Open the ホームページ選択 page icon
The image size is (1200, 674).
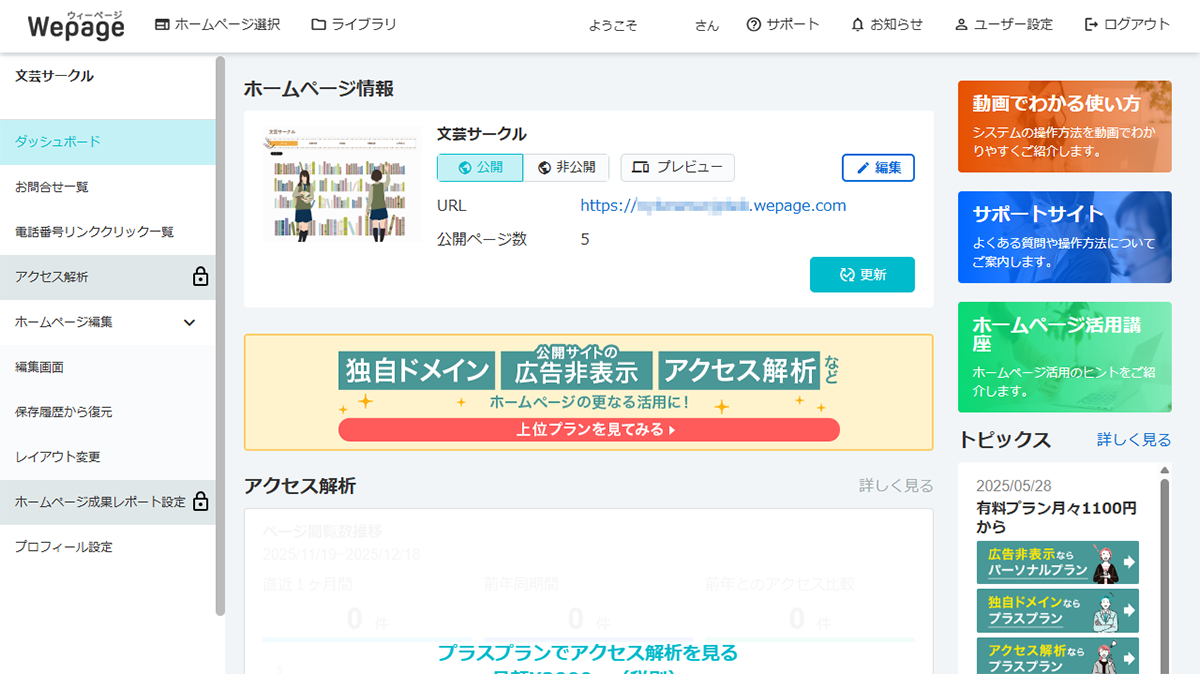point(162,25)
